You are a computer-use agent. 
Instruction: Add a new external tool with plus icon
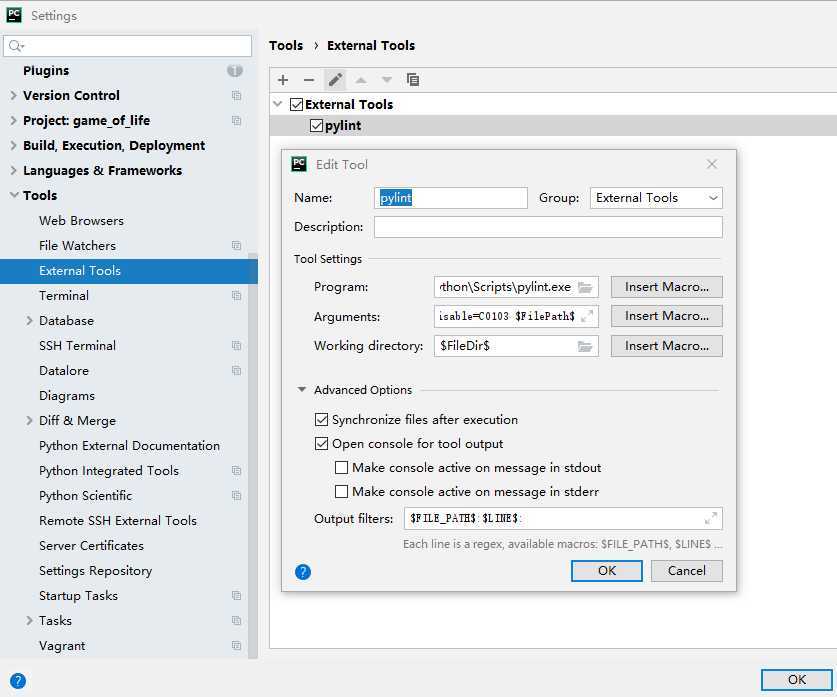(x=283, y=80)
